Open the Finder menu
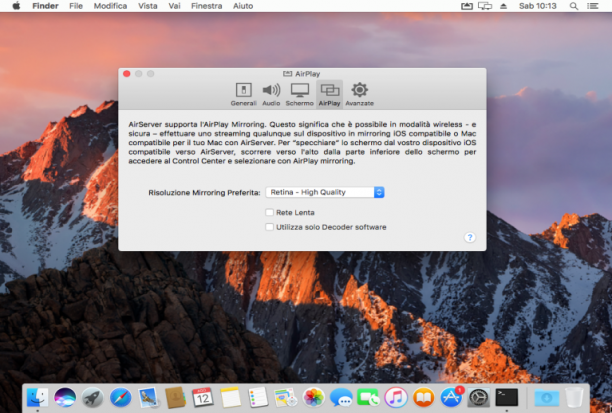Image resolution: width=612 pixels, height=413 pixels. (x=45, y=6)
